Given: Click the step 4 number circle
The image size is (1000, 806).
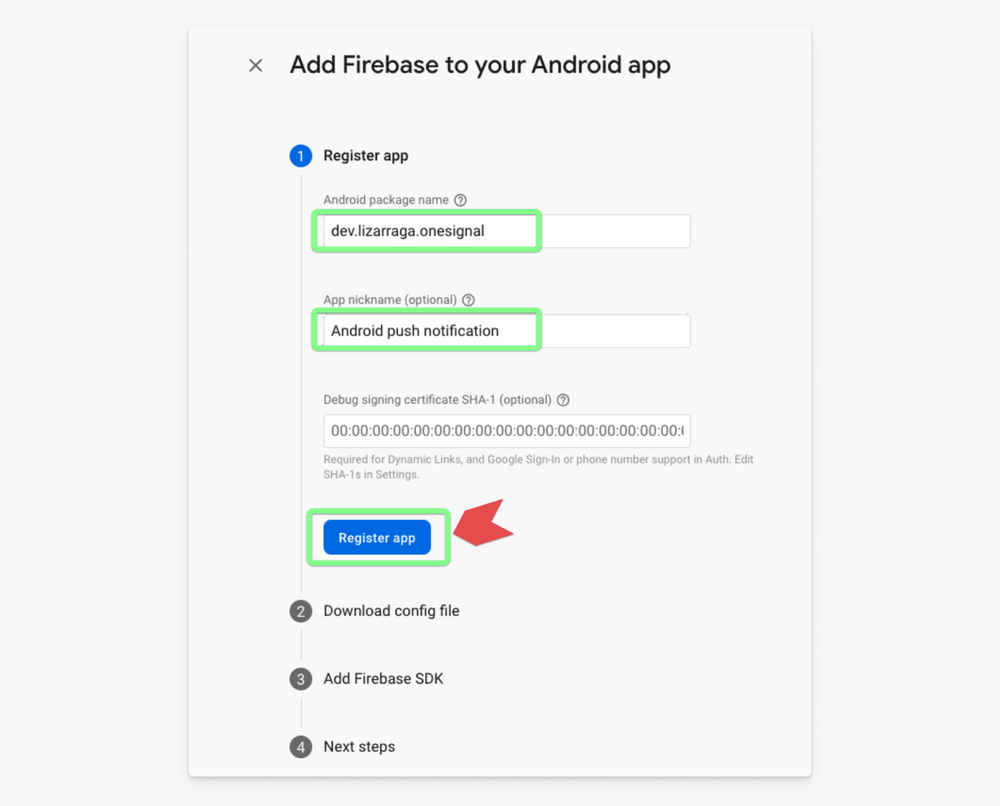Looking at the screenshot, I should coord(301,747).
